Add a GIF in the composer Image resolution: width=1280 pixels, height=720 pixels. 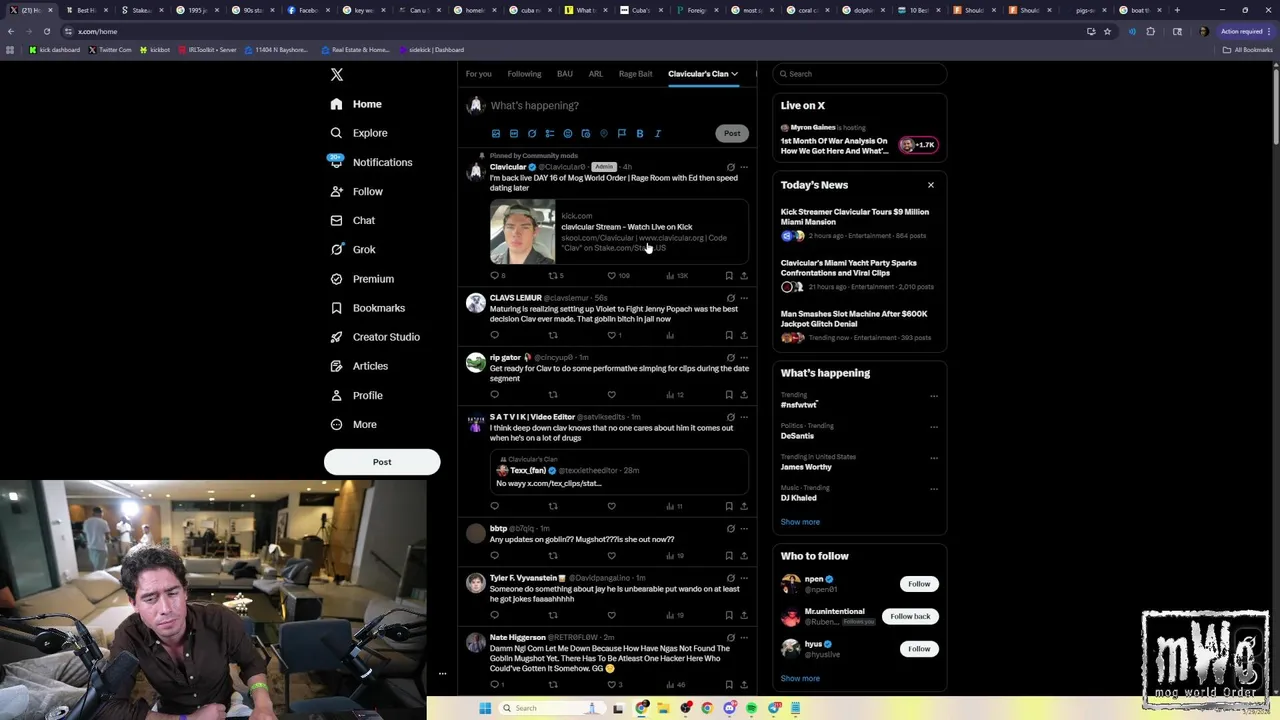pyautogui.click(x=514, y=134)
